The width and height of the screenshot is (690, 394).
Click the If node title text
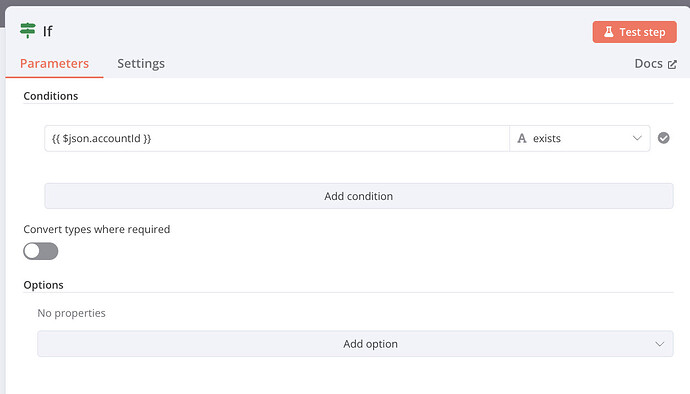point(48,31)
